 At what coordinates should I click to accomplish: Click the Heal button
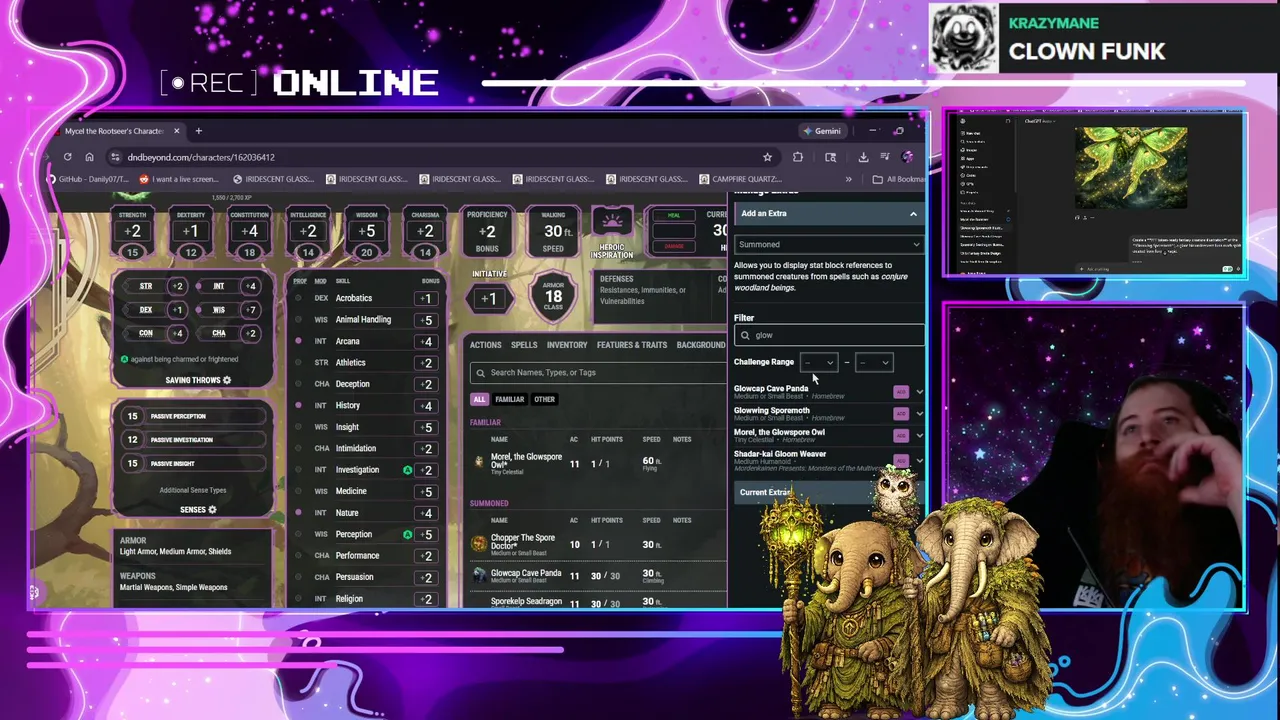[674, 215]
